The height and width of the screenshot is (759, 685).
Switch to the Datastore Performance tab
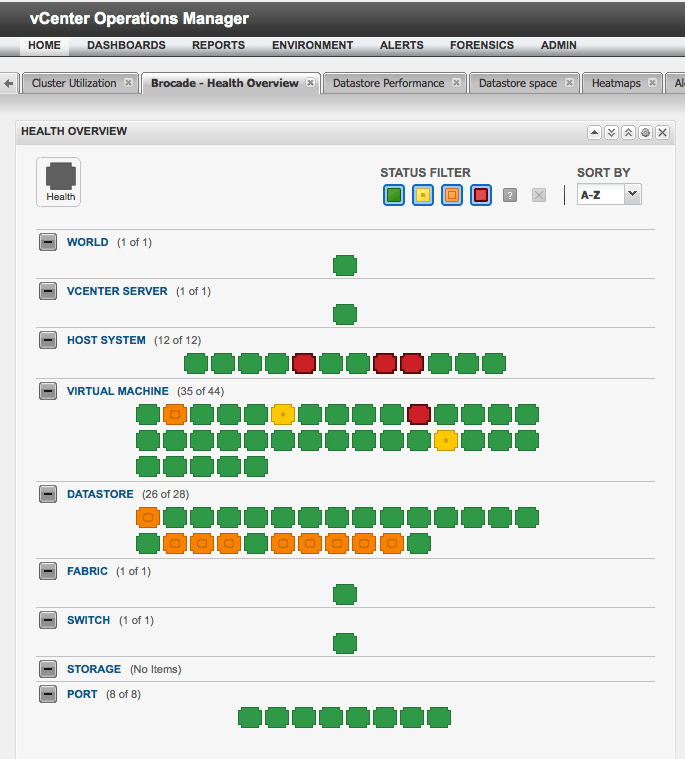click(388, 83)
